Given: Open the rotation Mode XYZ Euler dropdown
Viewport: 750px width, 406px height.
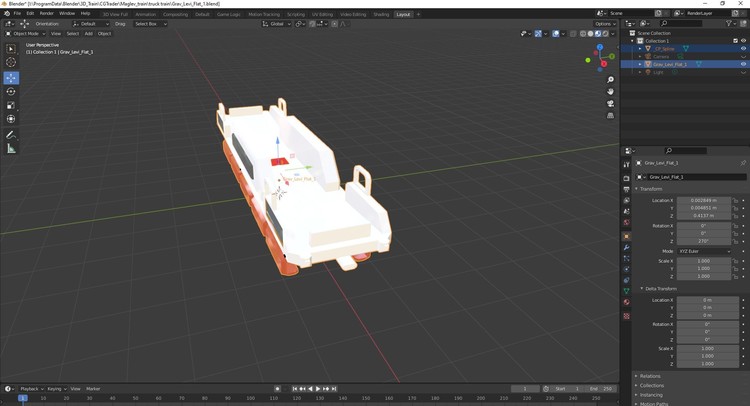Looking at the screenshot, I should point(704,251).
